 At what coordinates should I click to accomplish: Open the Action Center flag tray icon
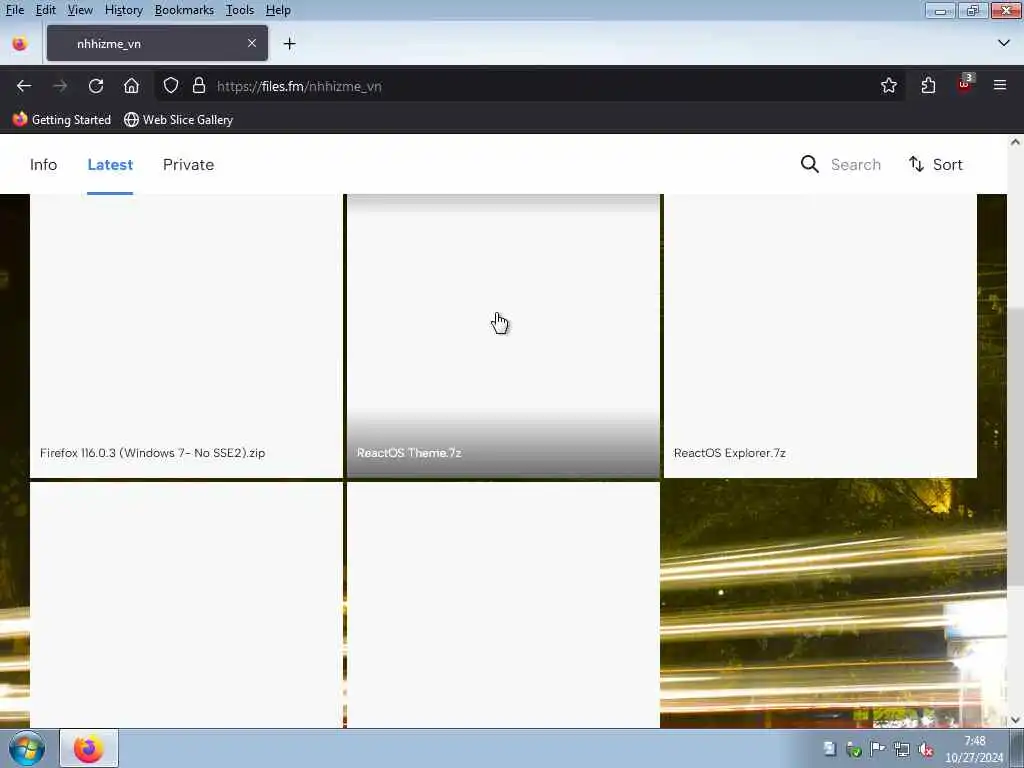point(877,749)
